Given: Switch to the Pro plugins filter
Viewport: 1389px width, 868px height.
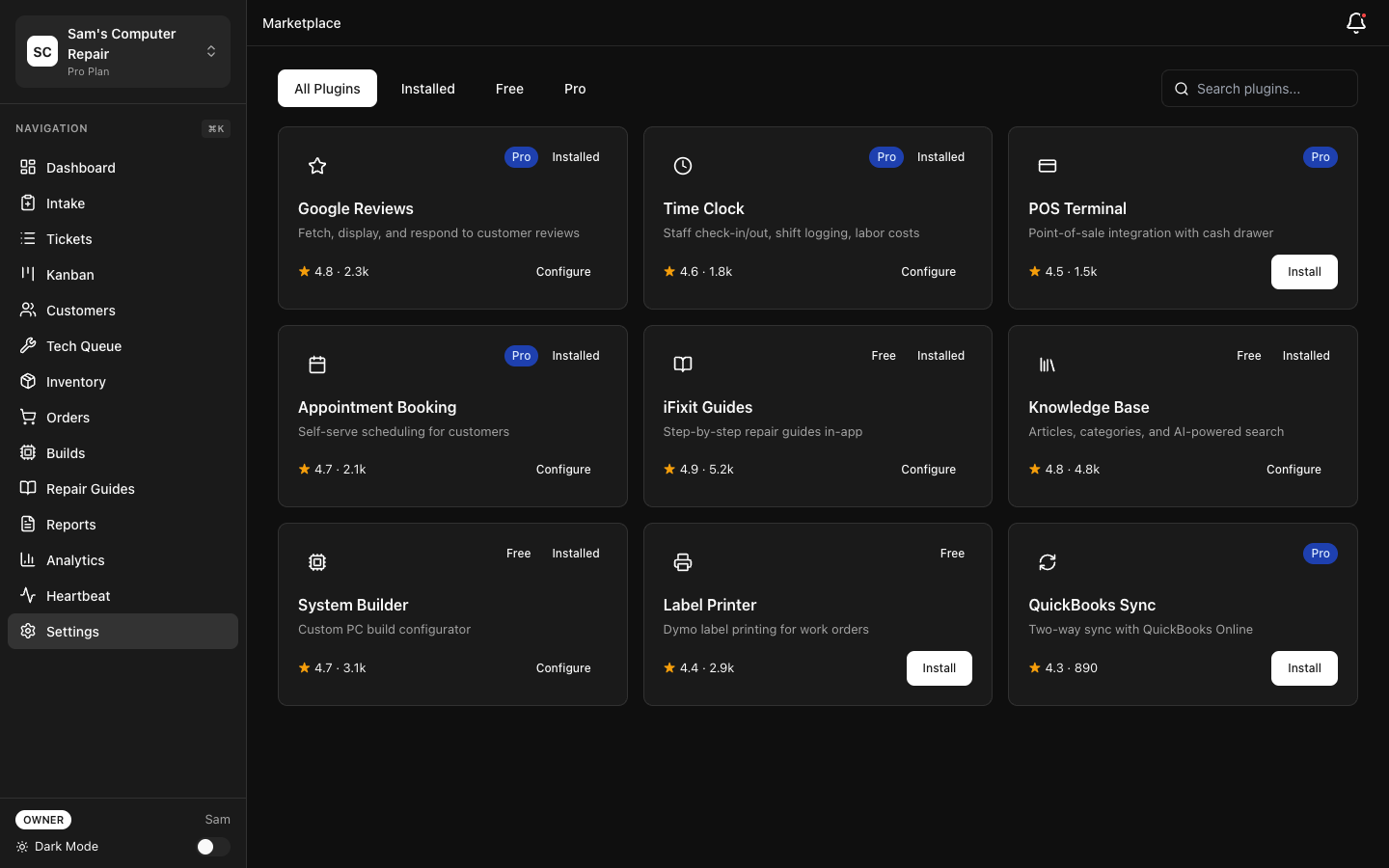Looking at the screenshot, I should (x=575, y=89).
